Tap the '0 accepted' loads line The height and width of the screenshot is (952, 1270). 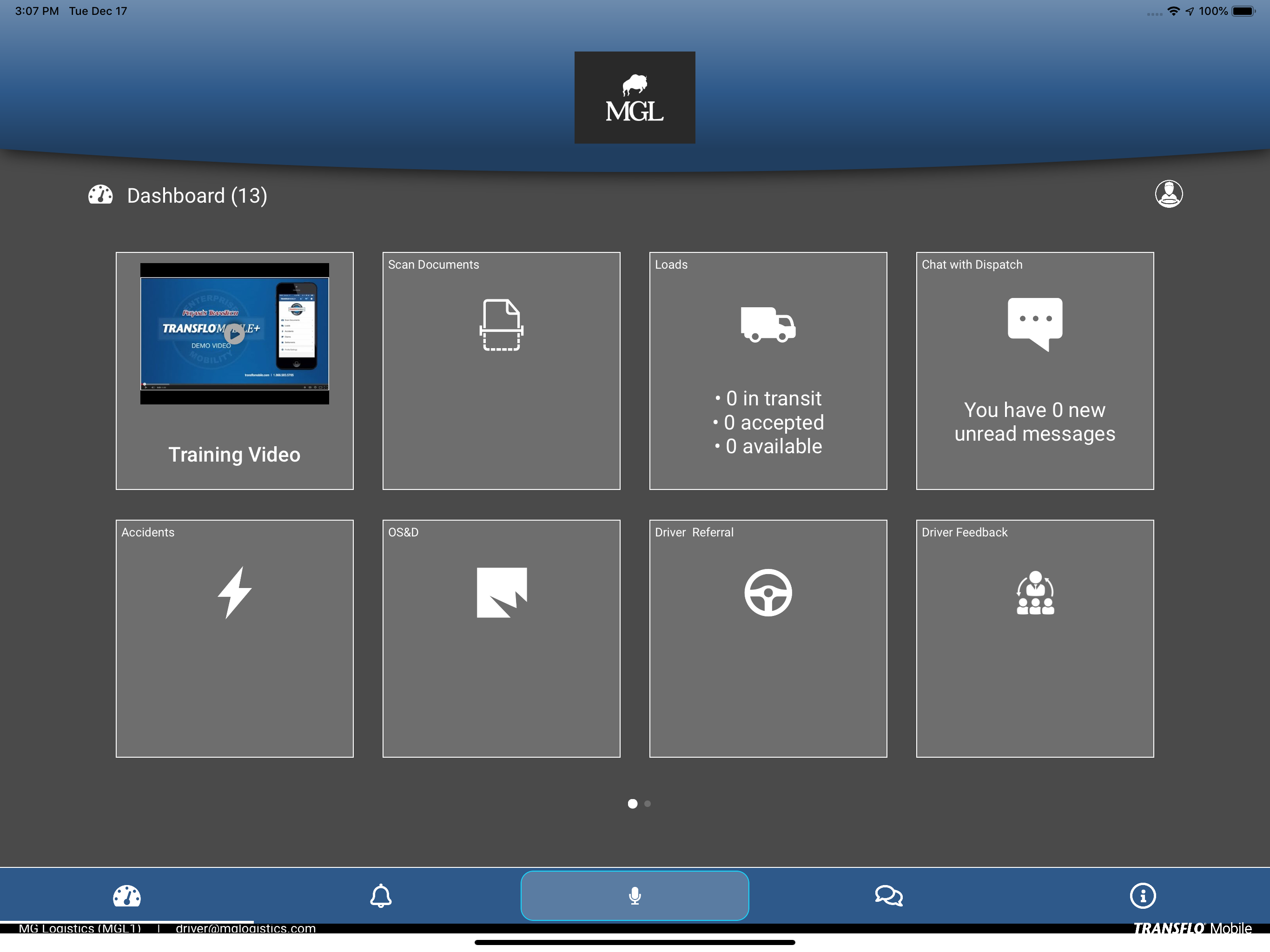click(x=768, y=423)
